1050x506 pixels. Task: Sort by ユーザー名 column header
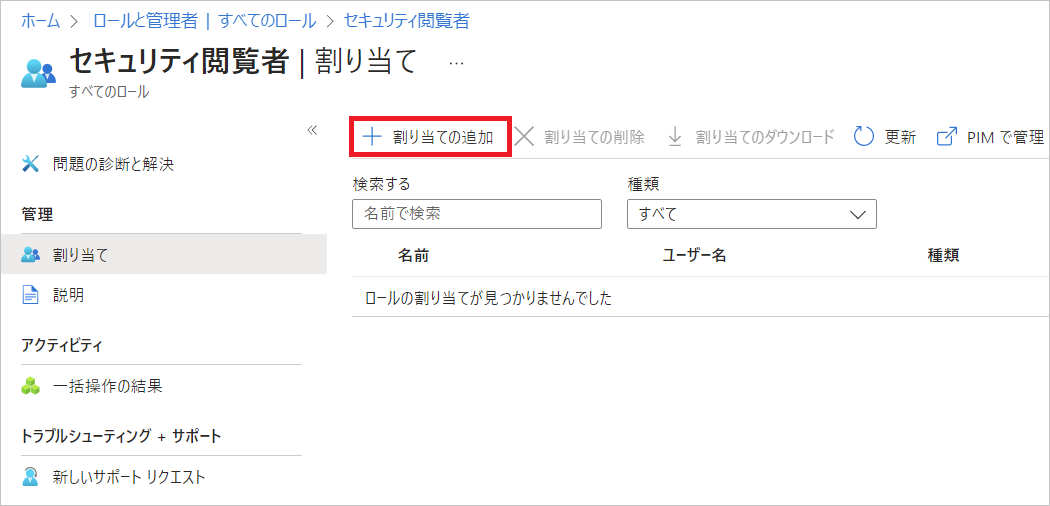pos(694,255)
